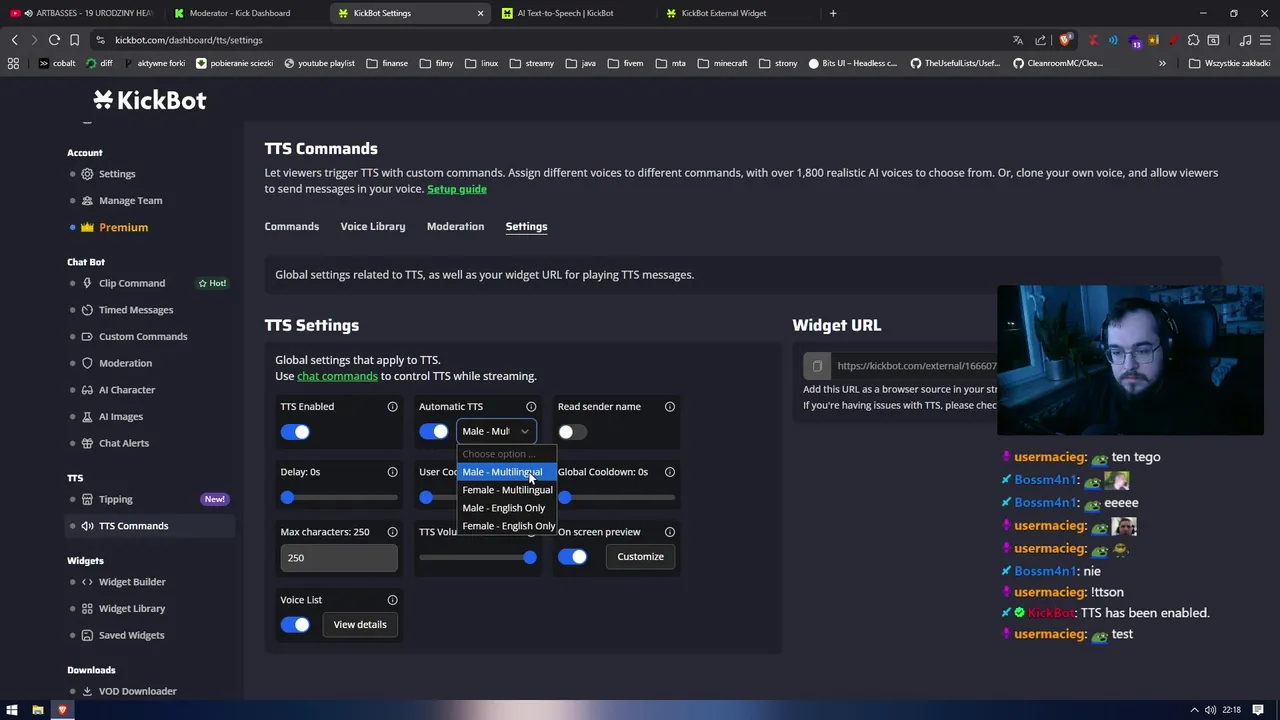Screen dimensions: 1280x720
Task: Switch to Commands tab
Action: [292, 226]
